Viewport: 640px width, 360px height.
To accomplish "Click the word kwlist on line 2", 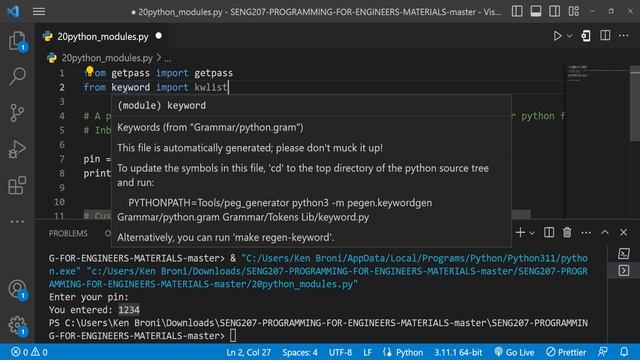I will point(211,87).
